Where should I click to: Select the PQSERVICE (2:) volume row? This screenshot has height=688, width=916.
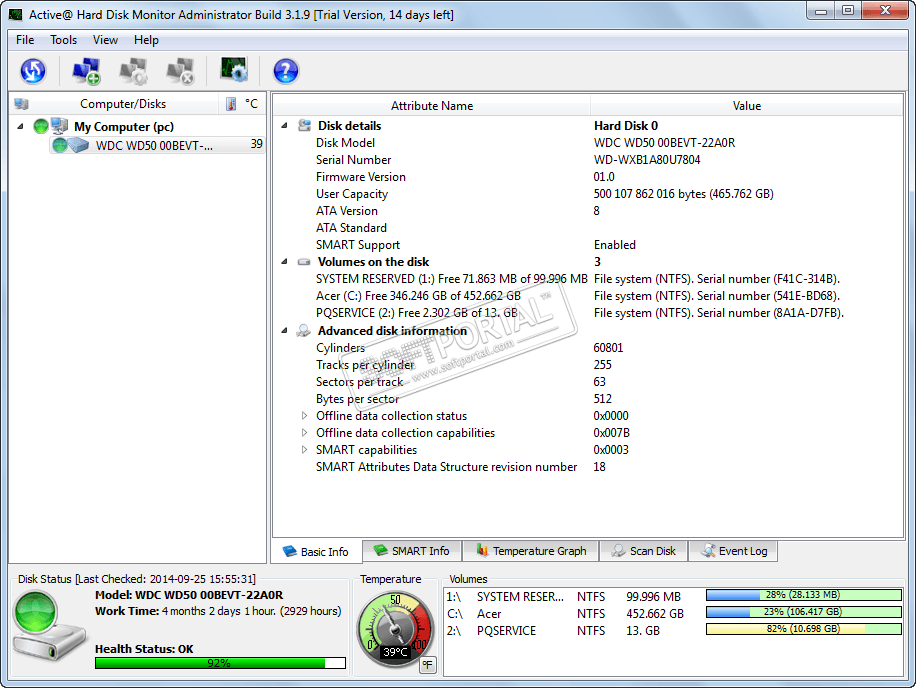click(588, 313)
